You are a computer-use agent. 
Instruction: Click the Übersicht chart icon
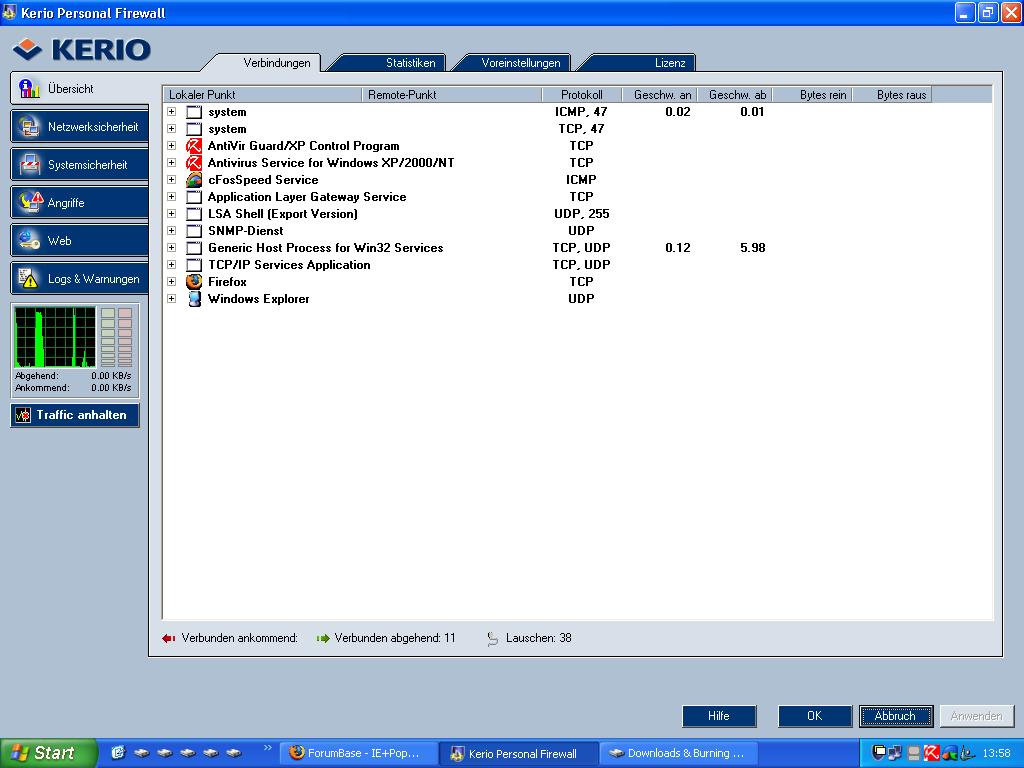pyautogui.click(x=29, y=88)
